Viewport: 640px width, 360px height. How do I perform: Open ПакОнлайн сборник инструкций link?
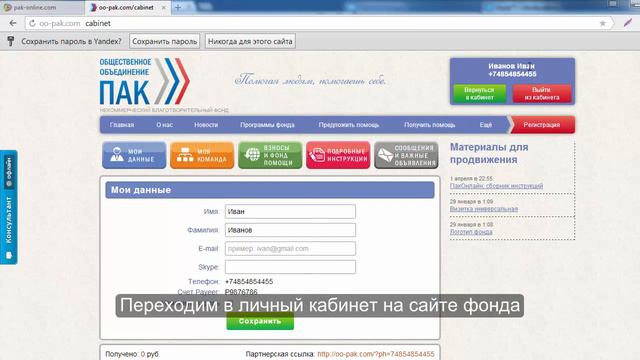click(x=496, y=186)
